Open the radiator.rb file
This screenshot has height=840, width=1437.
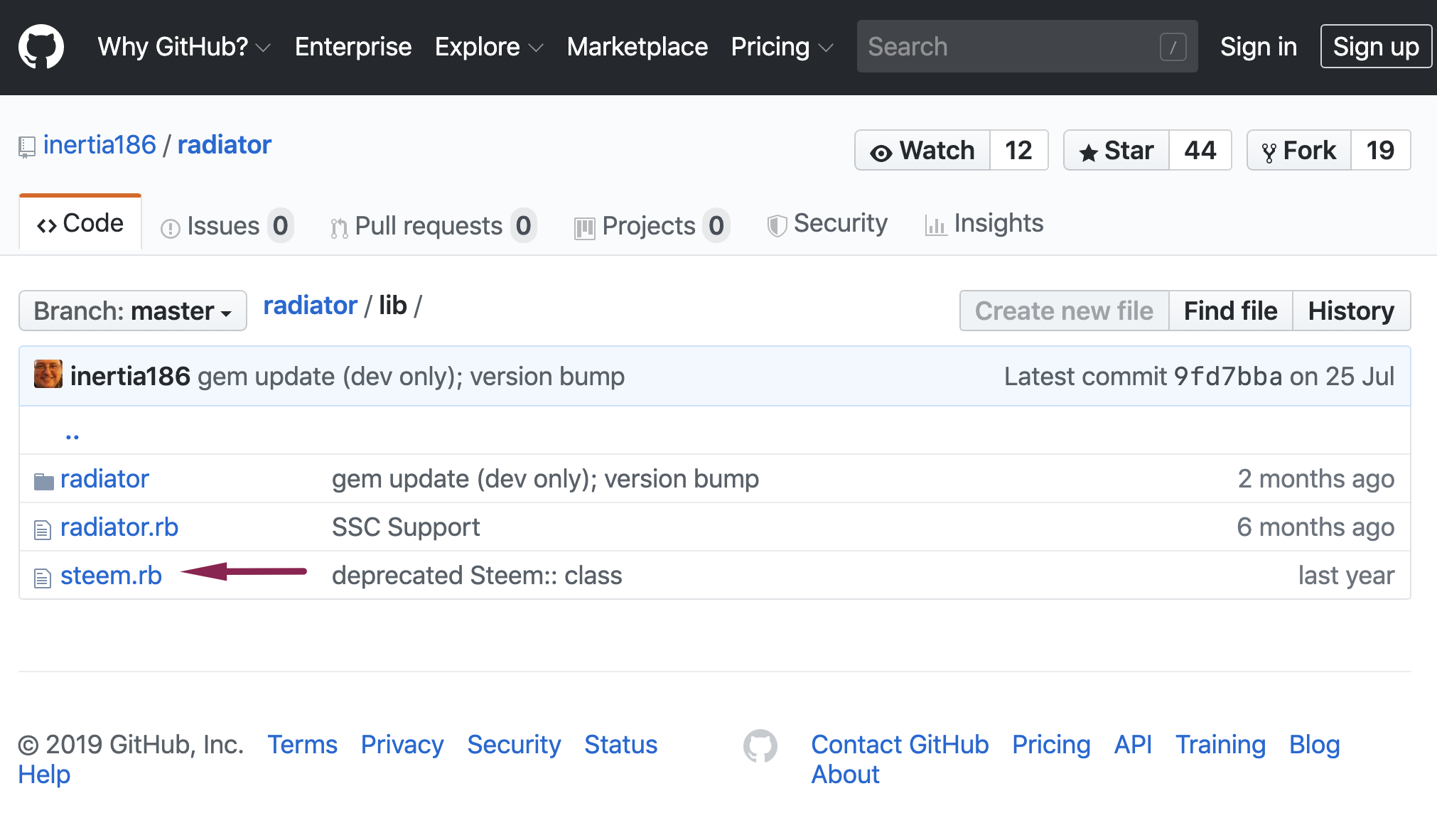coord(119,527)
